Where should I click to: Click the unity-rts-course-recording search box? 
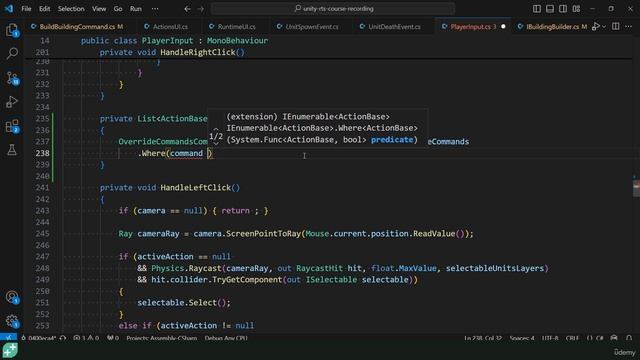coord(333,9)
